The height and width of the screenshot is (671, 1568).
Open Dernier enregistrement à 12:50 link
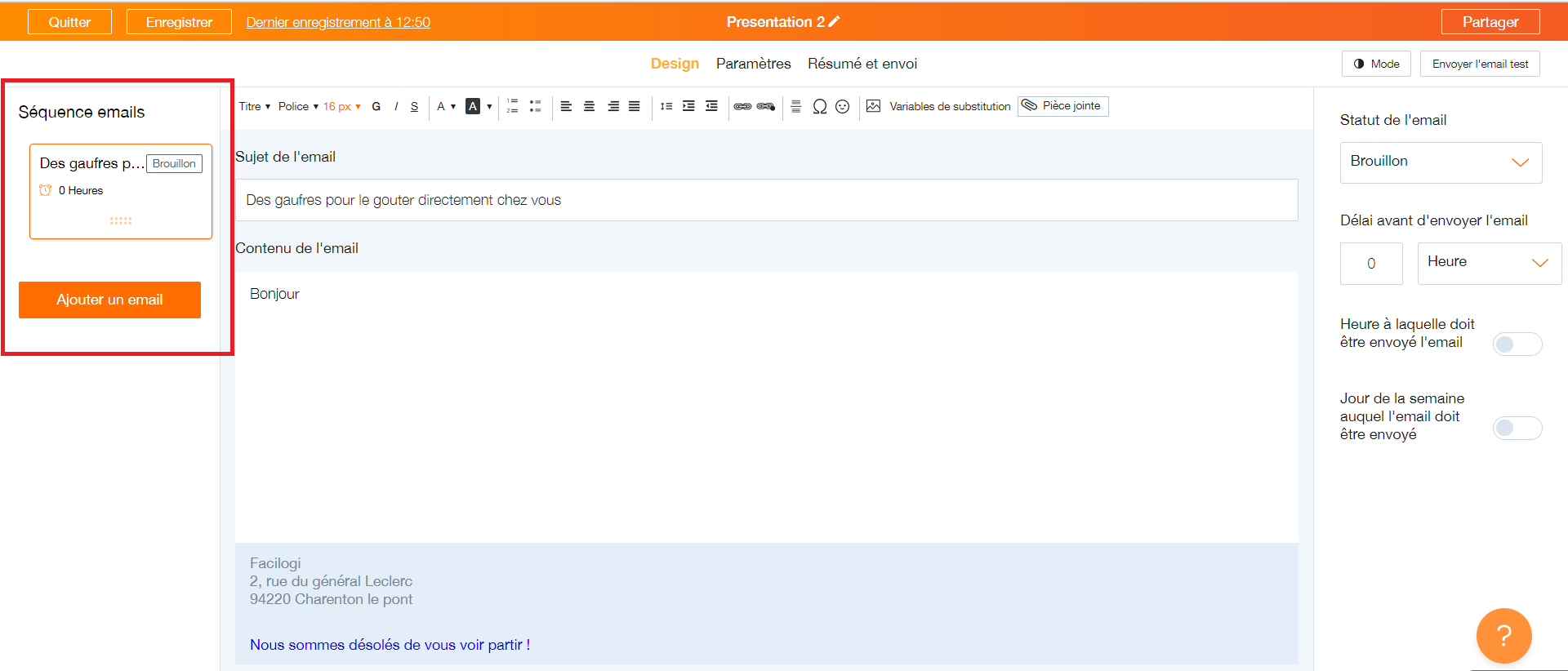pos(338,22)
